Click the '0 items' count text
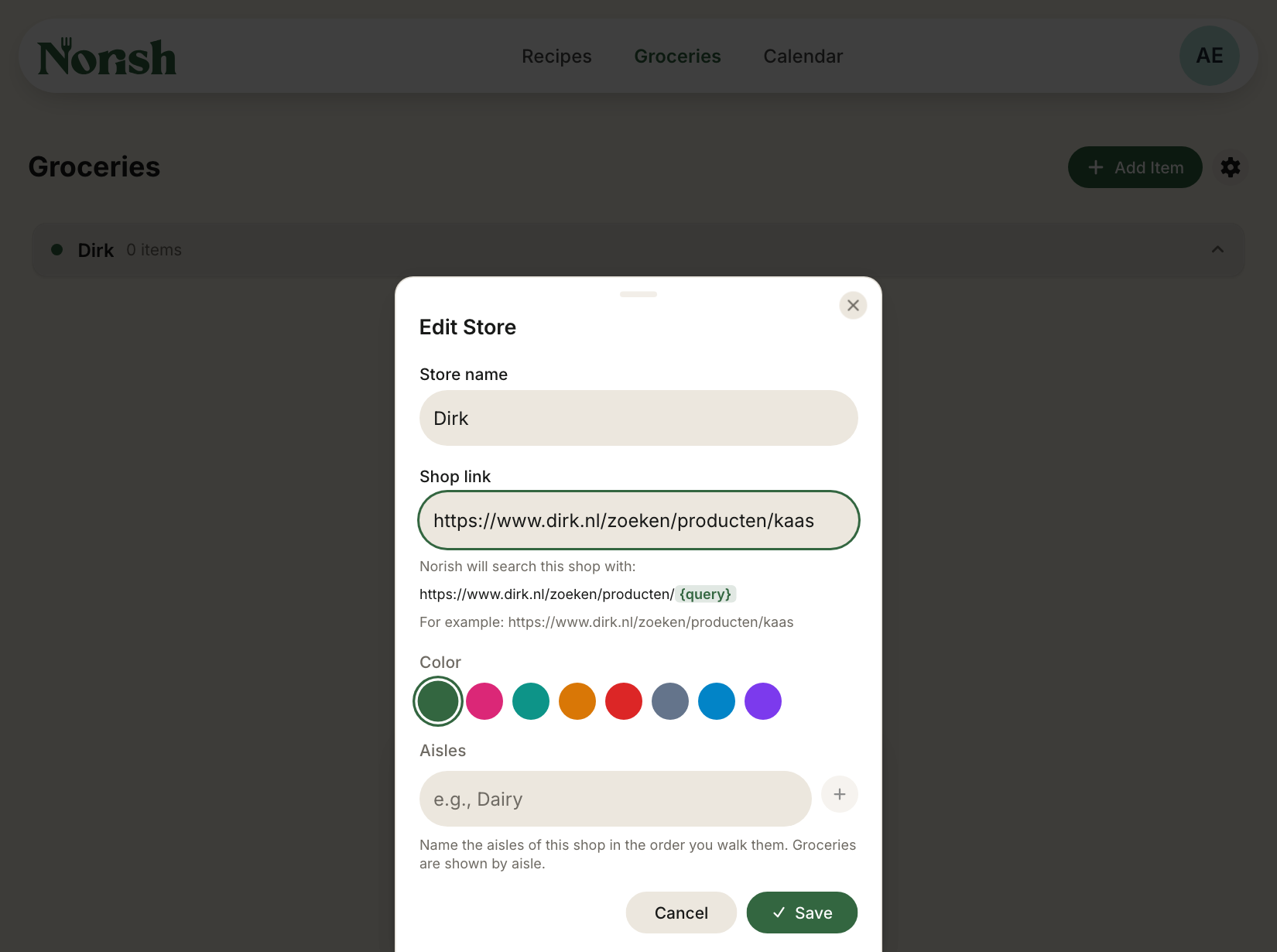This screenshot has width=1277, height=952. (154, 250)
